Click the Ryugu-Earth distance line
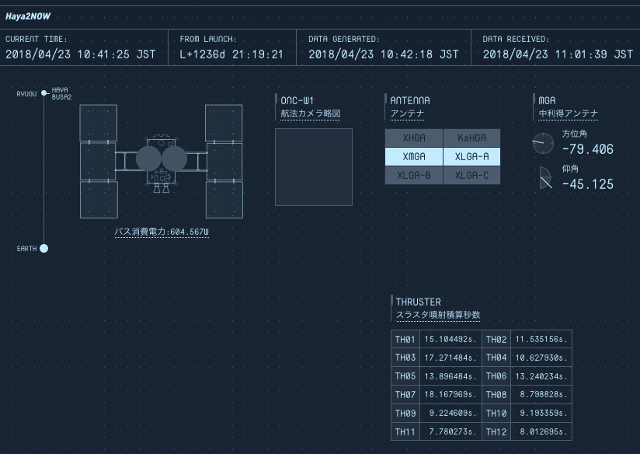This screenshot has height=454, width=640. coord(44,170)
